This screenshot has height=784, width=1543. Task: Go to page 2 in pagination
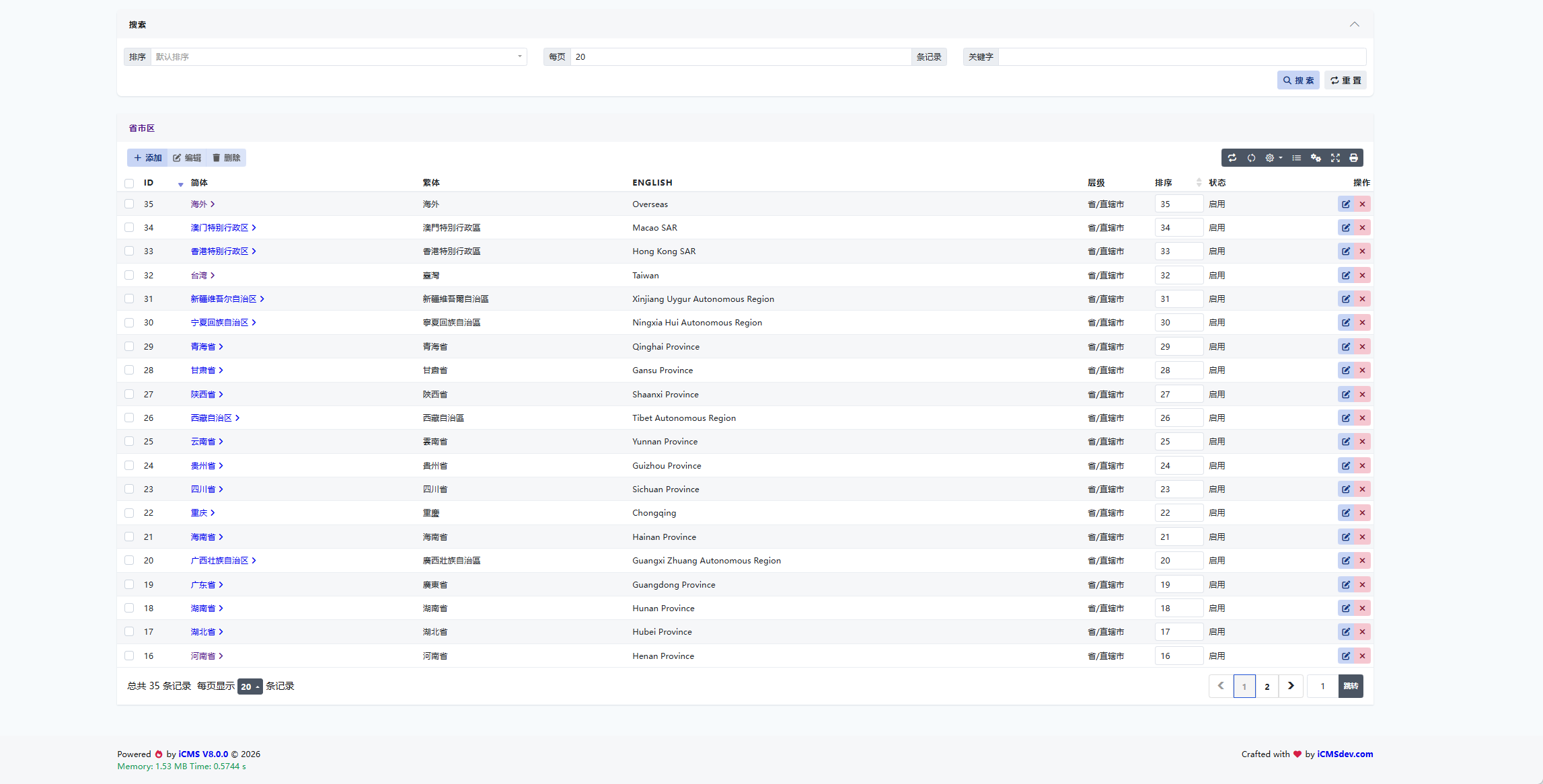click(1267, 687)
